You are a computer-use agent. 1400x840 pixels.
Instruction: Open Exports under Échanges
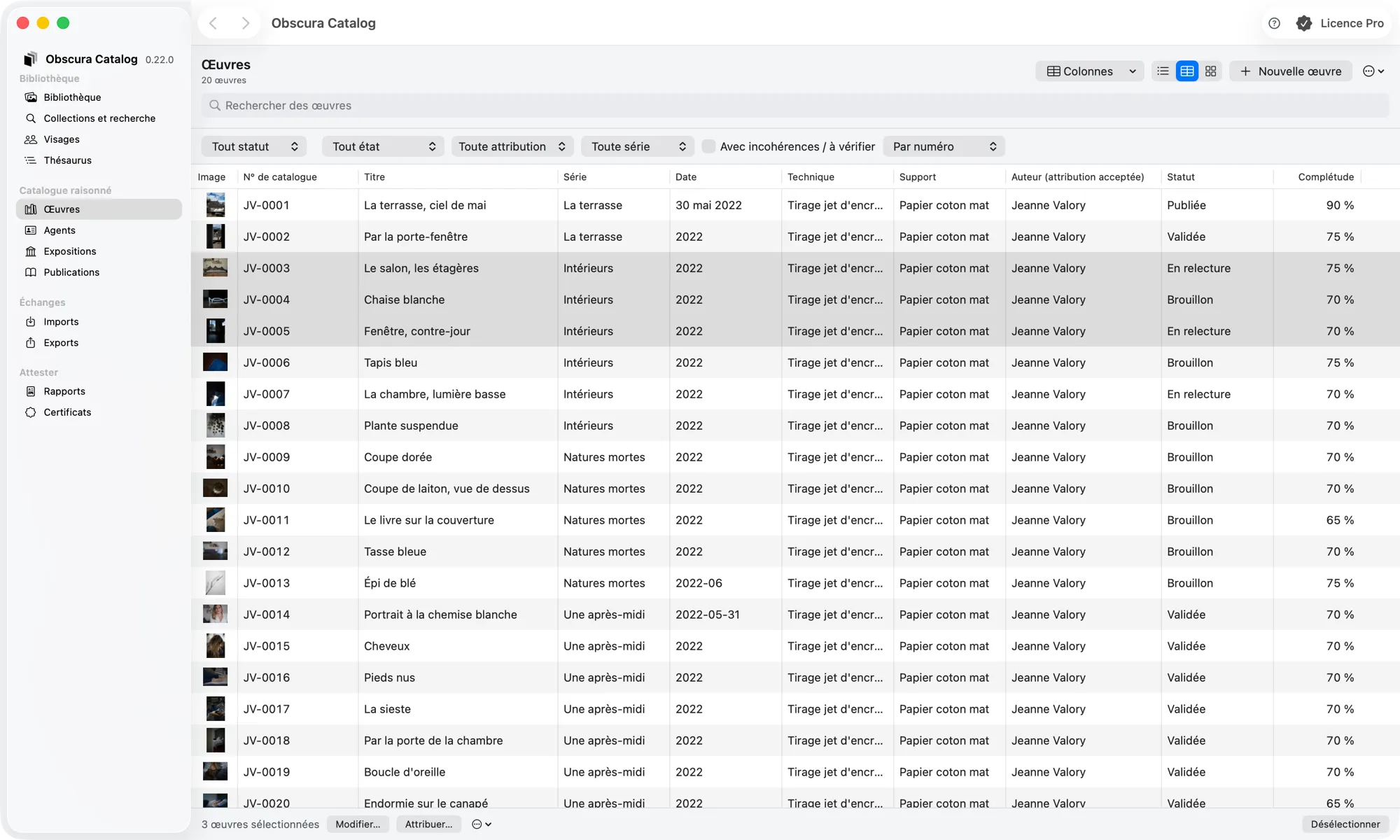[99, 343]
